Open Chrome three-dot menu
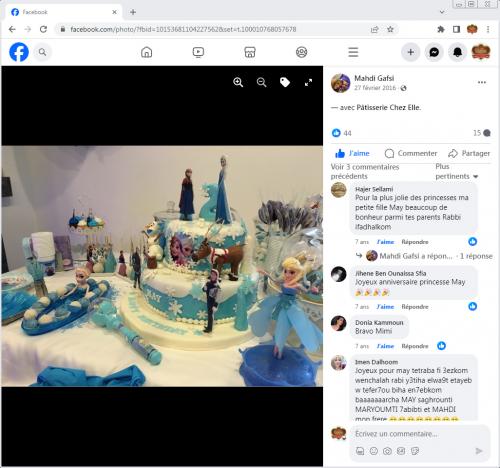 pyautogui.click(x=488, y=29)
